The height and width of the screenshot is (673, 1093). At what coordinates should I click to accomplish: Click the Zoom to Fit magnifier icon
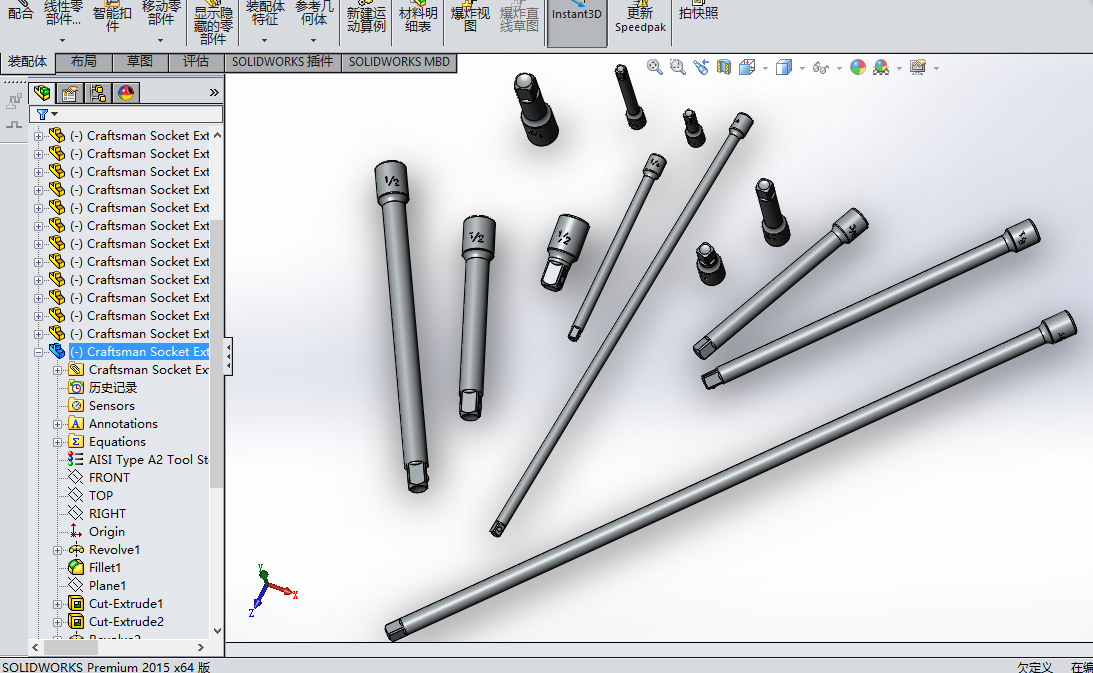pyautogui.click(x=654, y=67)
